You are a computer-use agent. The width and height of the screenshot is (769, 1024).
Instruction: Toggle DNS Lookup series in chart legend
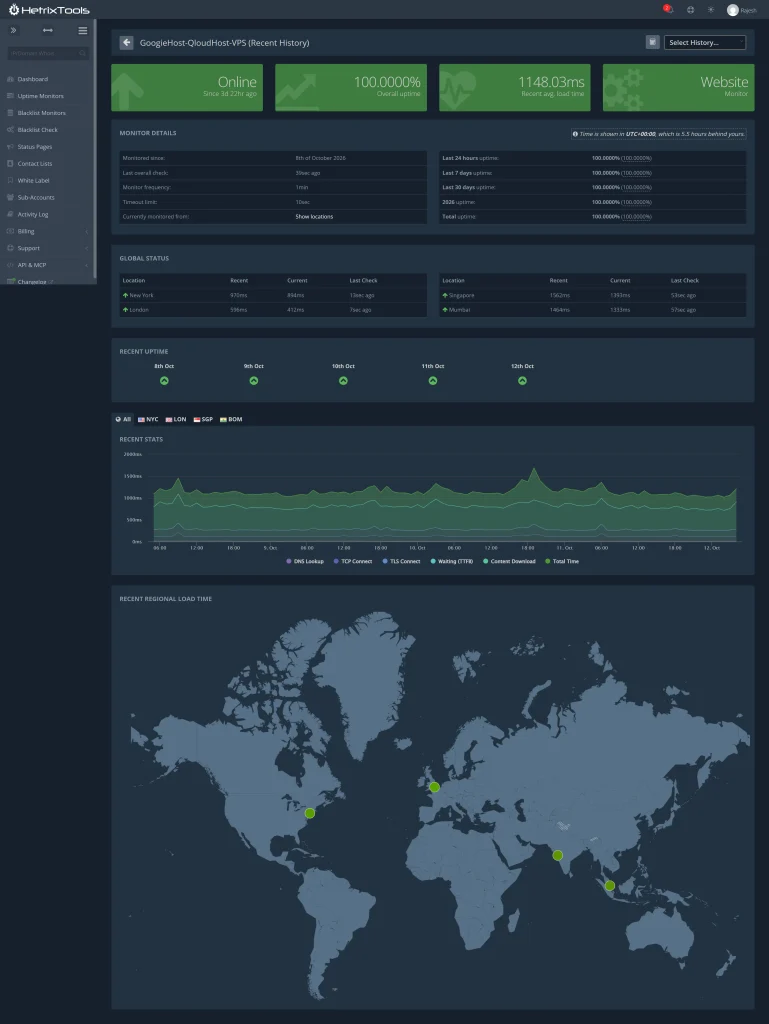click(305, 561)
